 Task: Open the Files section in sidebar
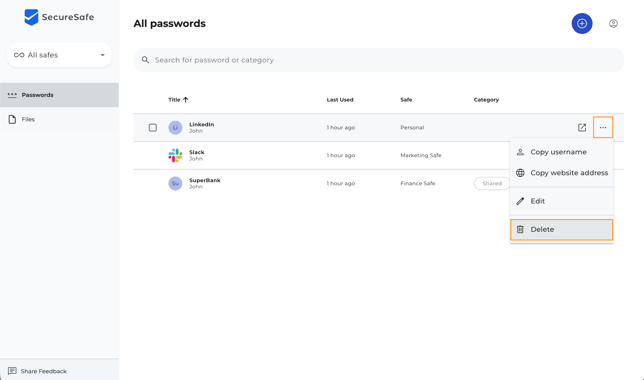pos(59,119)
